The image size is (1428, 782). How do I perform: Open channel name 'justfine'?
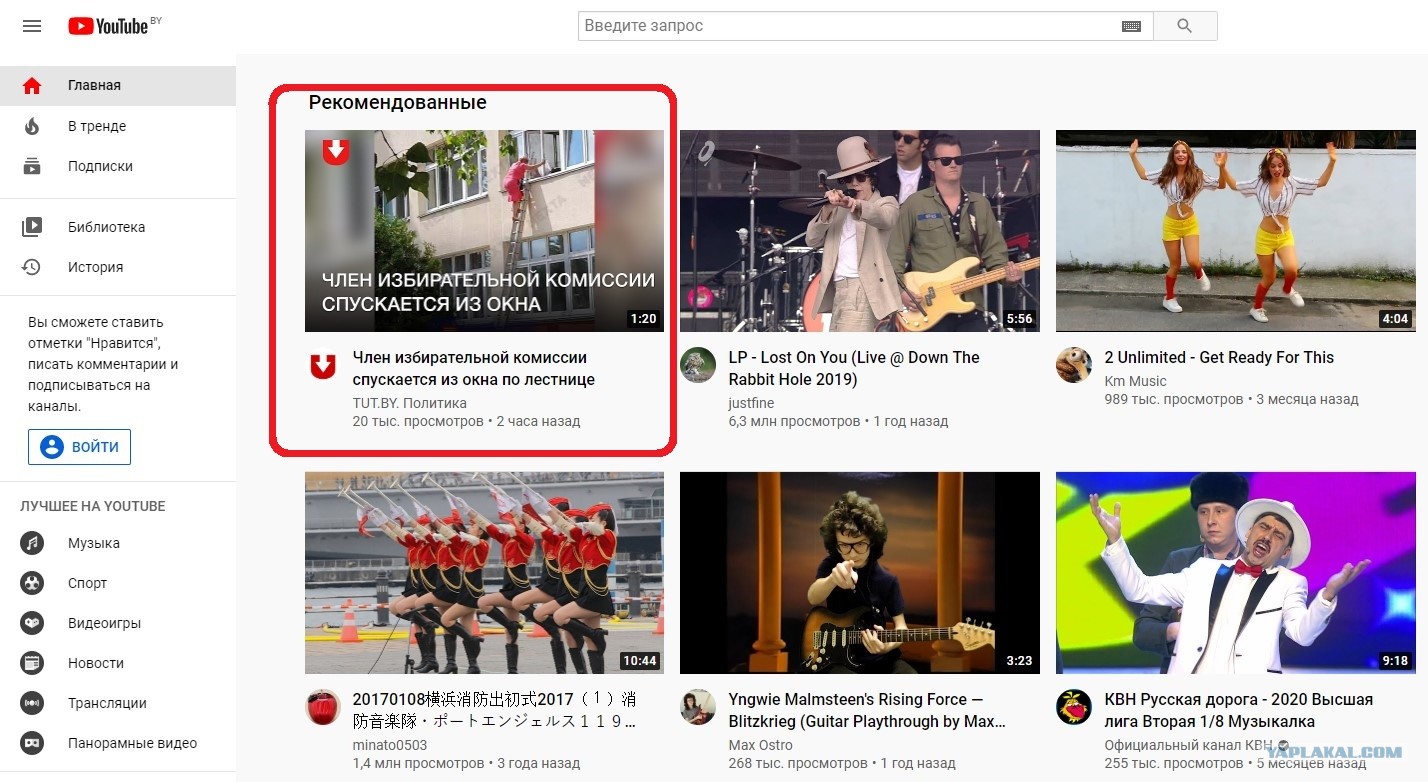point(753,403)
